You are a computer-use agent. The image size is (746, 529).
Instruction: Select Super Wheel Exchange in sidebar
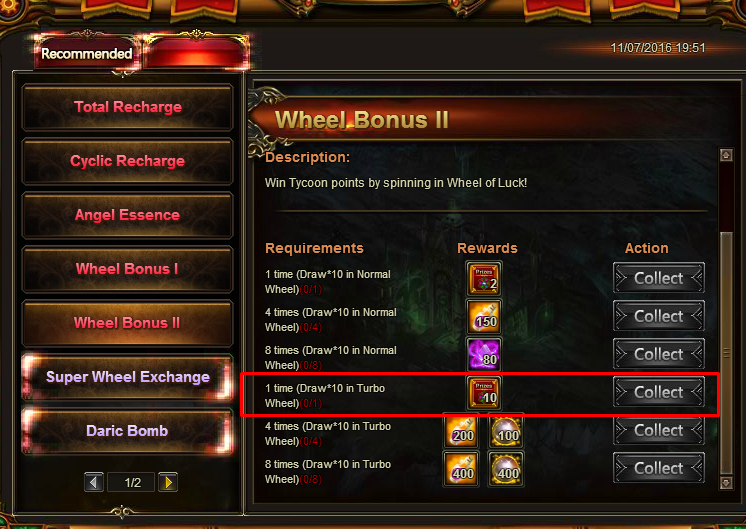pyautogui.click(x=128, y=377)
